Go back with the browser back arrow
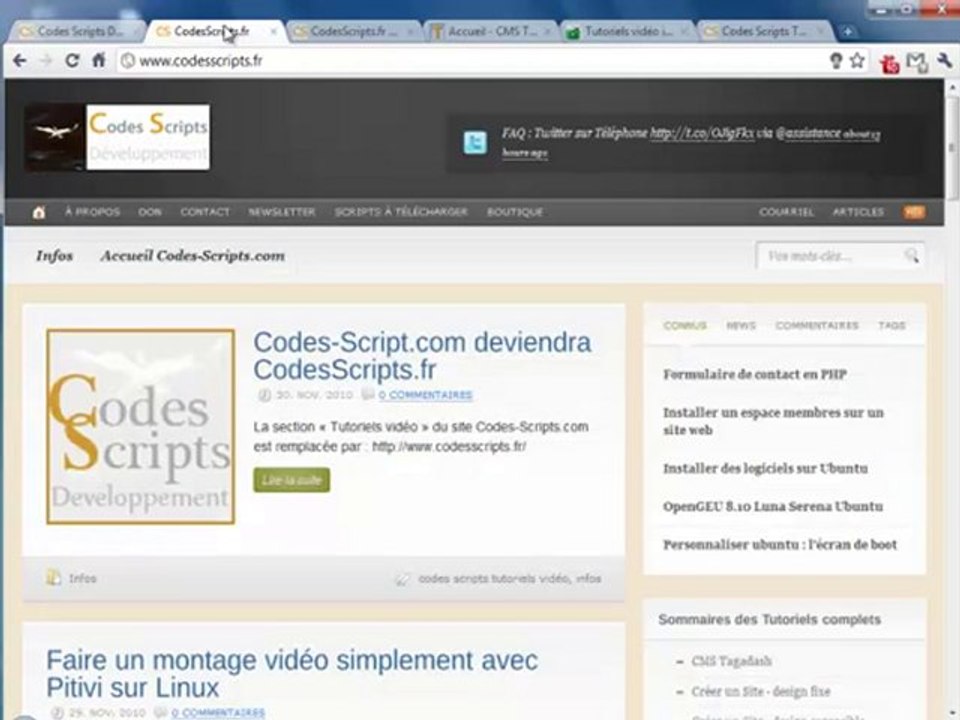 (x=20, y=61)
